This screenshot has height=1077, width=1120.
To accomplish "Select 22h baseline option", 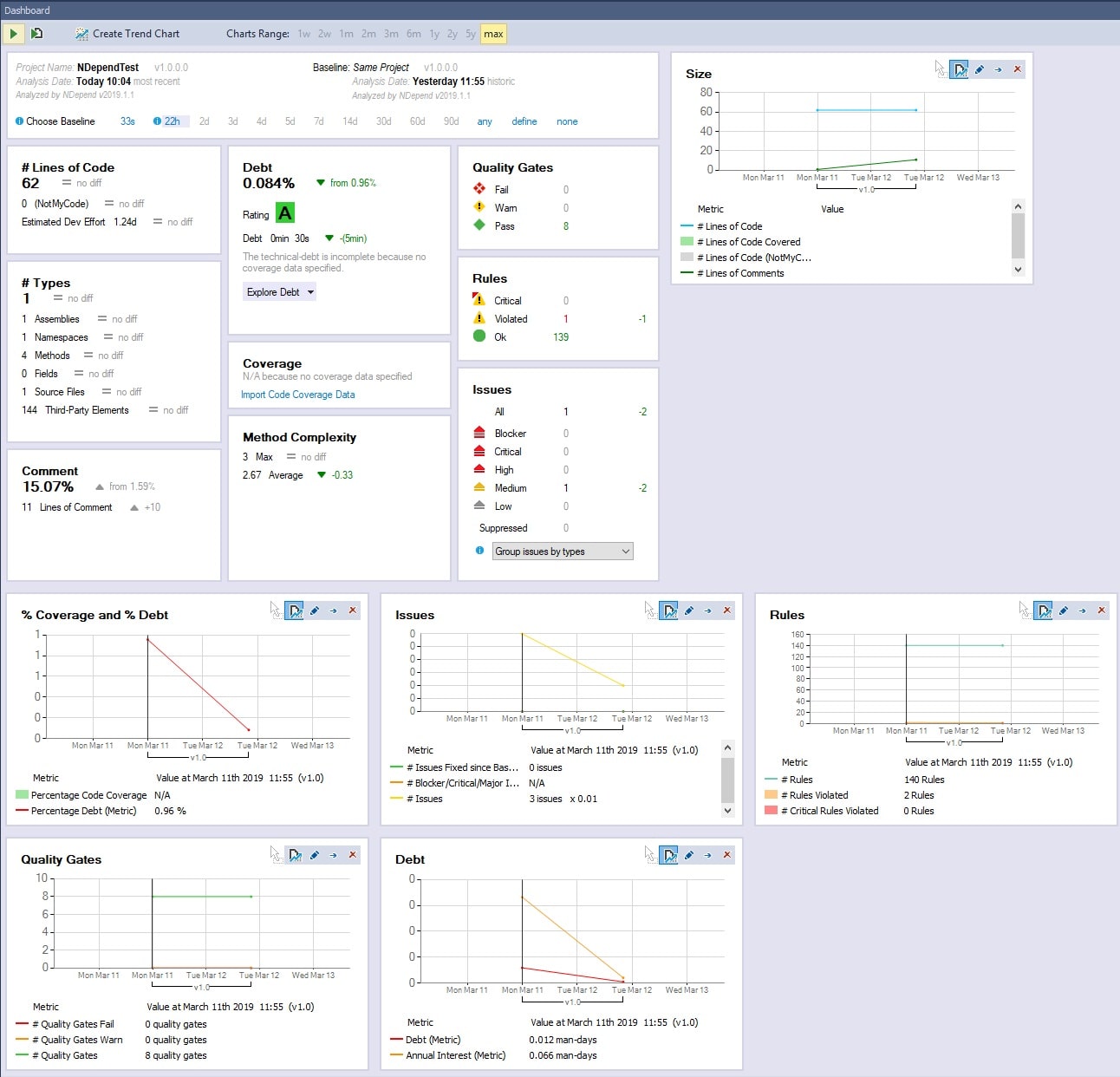I will click(172, 121).
